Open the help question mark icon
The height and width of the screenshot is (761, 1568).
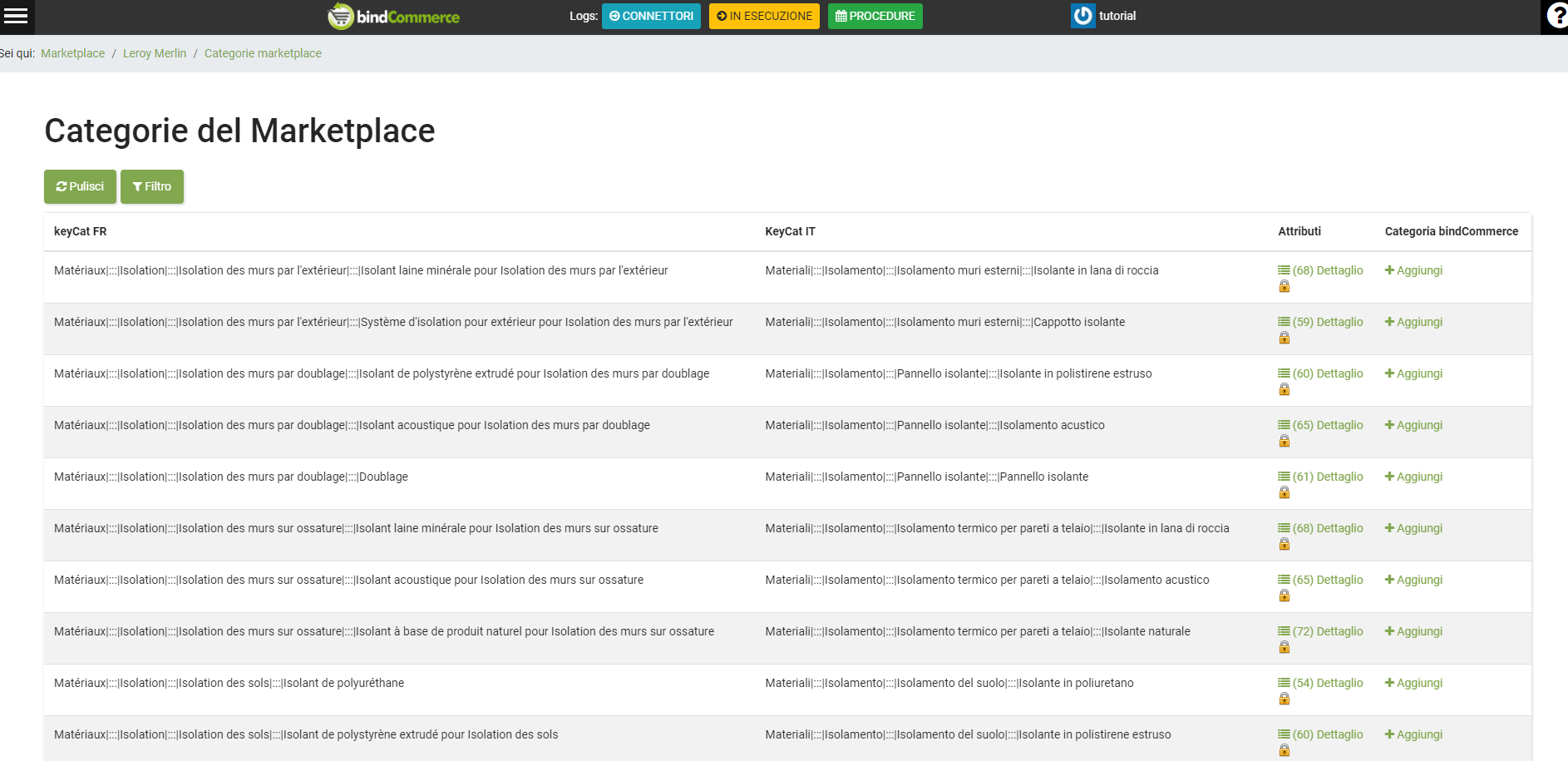(1556, 16)
